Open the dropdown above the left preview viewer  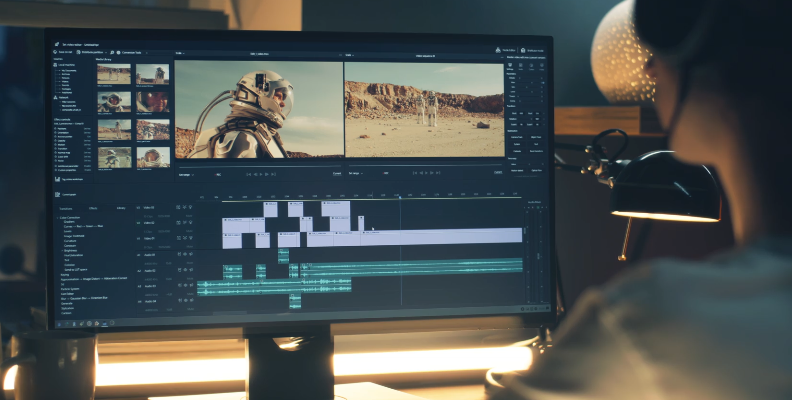point(181,53)
